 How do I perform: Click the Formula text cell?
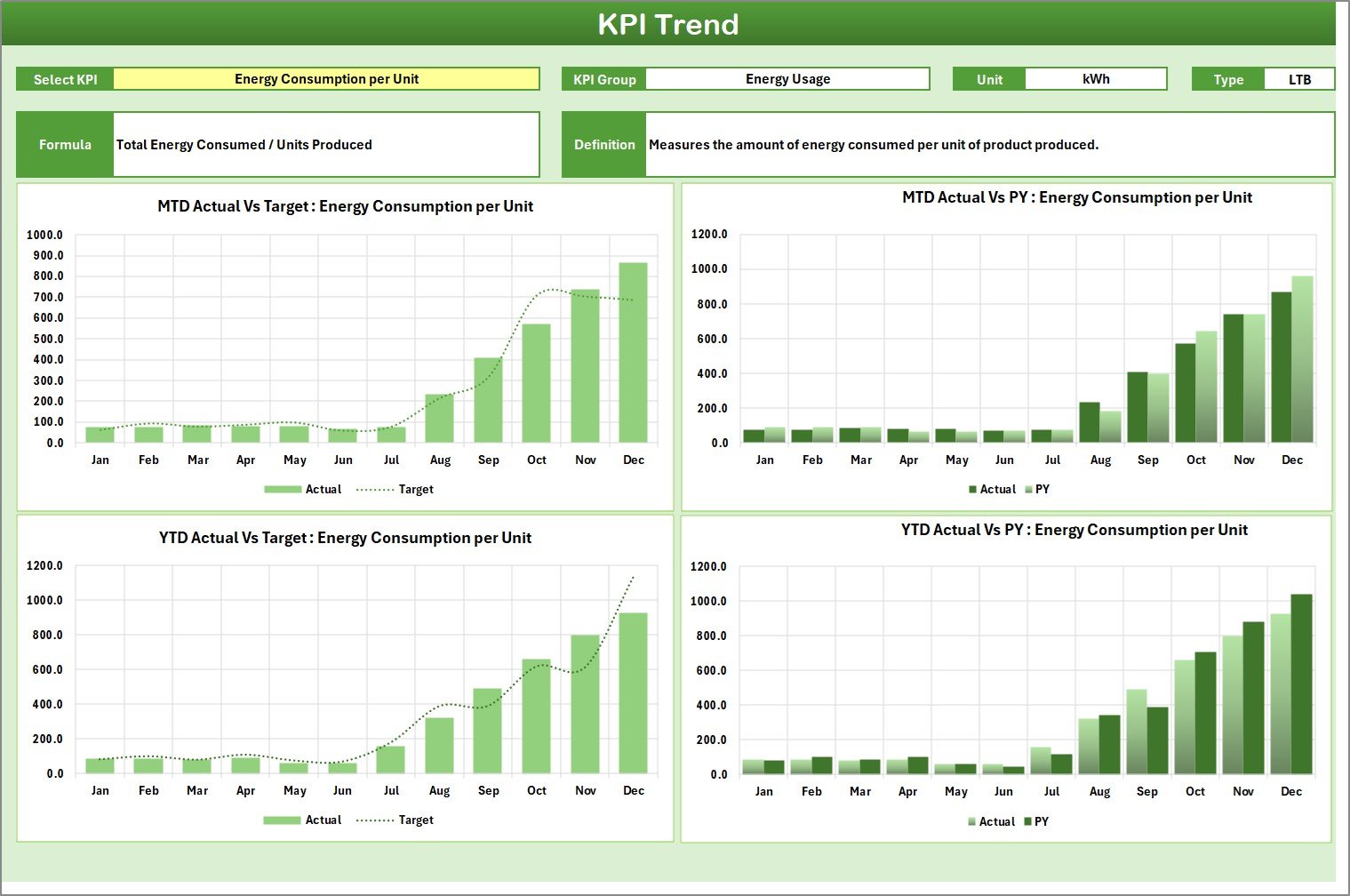point(325,145)
